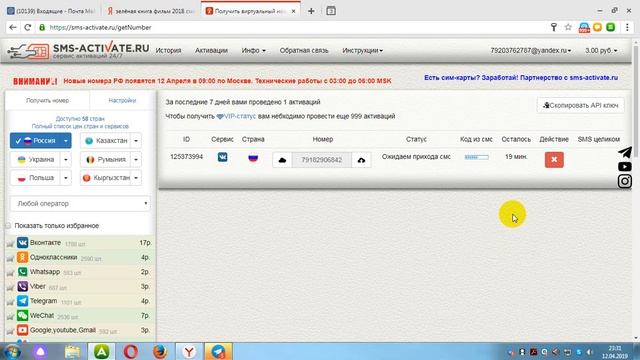Image resolution: width=640 pixels, height=360 pixels.
Task: Switch to the Настройки tab
Action: coord(122,100)
